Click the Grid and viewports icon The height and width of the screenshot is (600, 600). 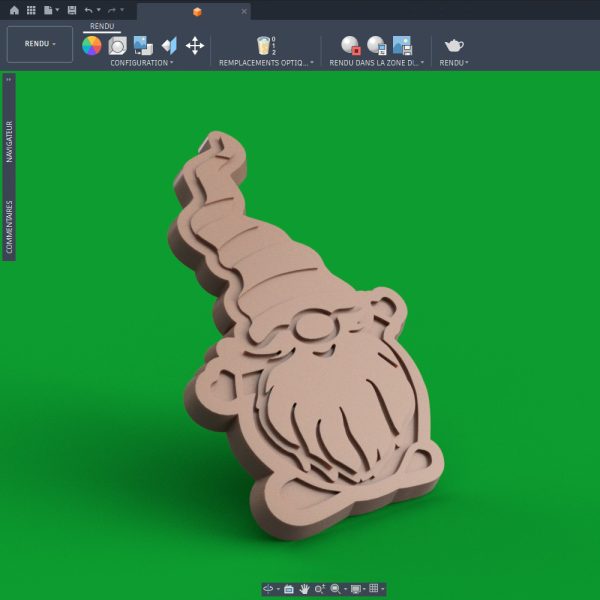click(374, 589)
